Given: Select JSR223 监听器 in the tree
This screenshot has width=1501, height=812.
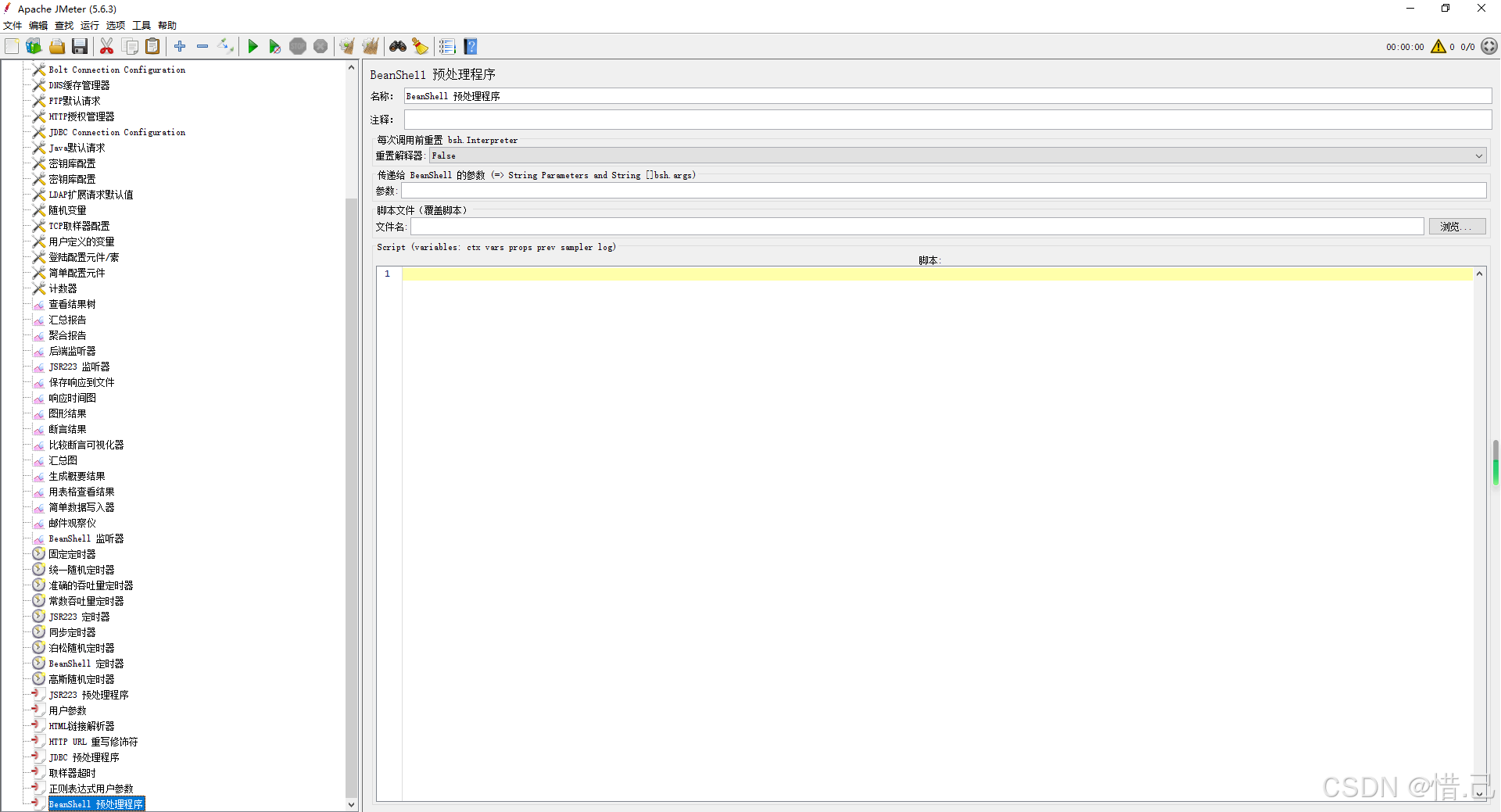Looking at the screenshot, I should [x=79, y=367].
